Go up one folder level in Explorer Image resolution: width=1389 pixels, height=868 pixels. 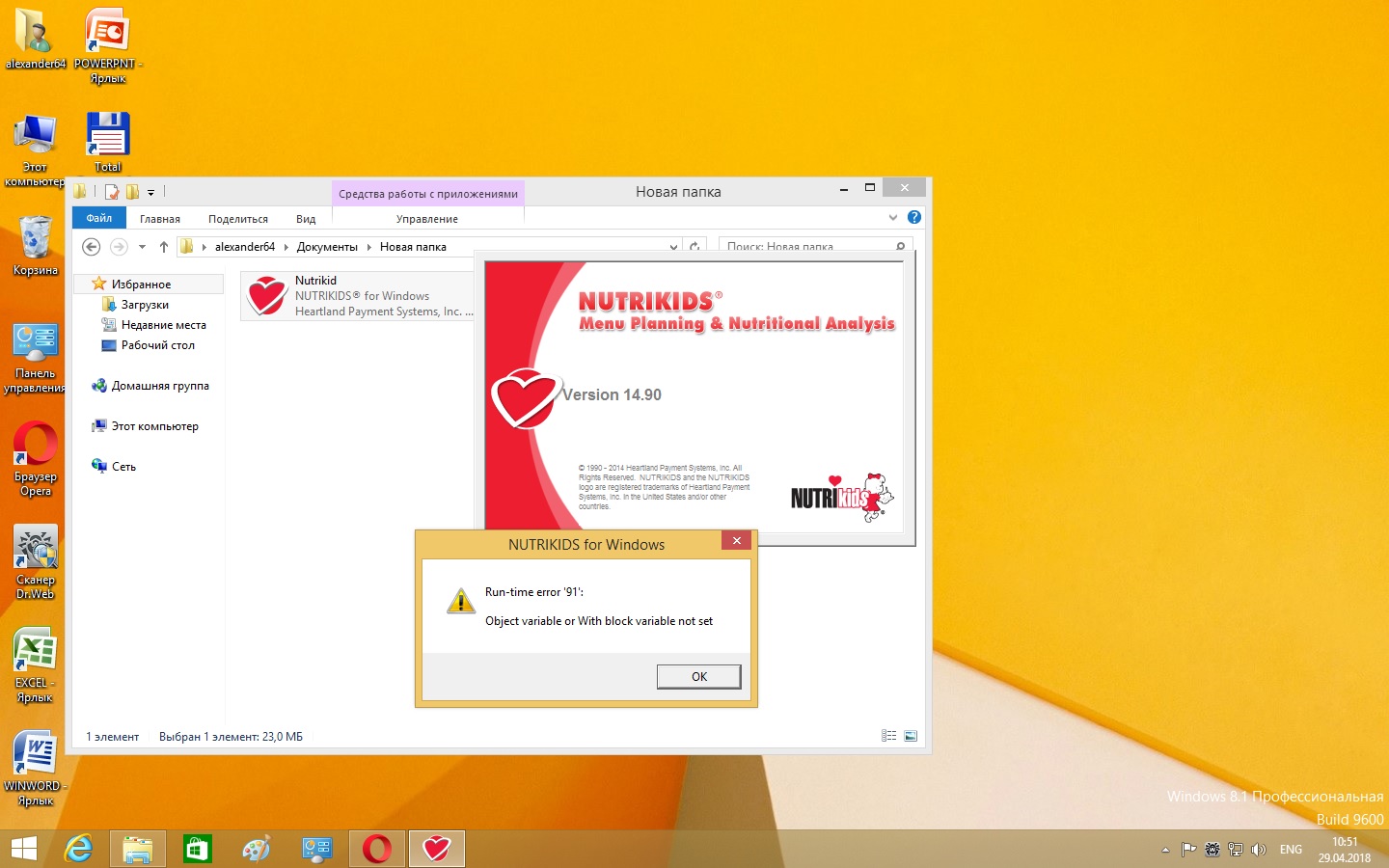pyautogui.click(x=164, y=247)
